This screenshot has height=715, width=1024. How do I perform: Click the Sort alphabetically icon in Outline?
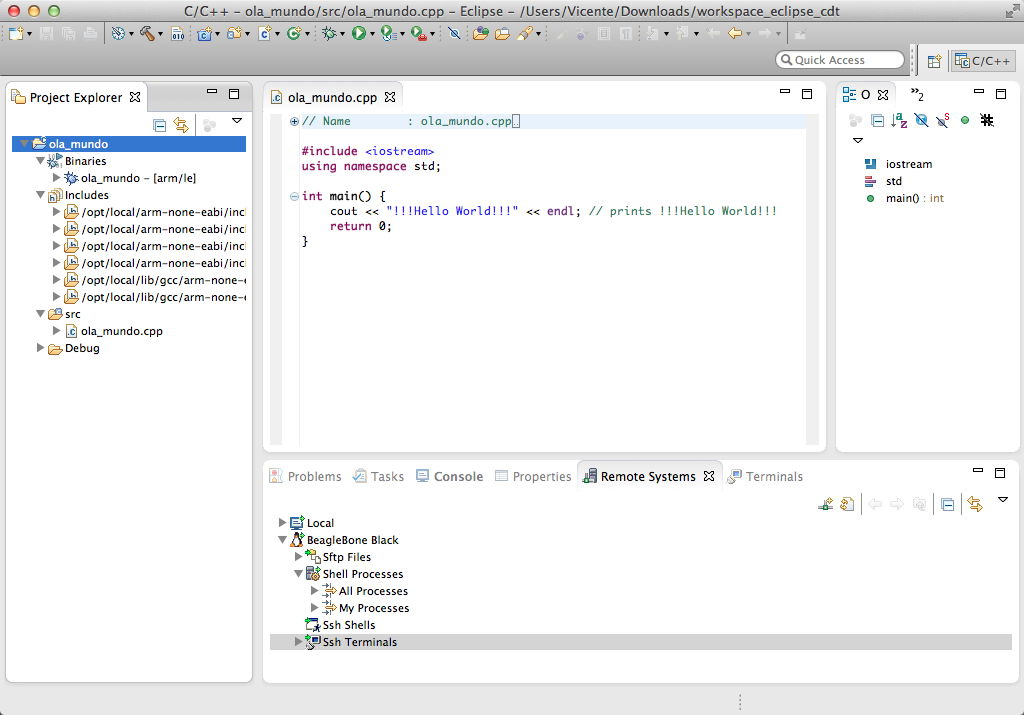click(x=899, y=121)
